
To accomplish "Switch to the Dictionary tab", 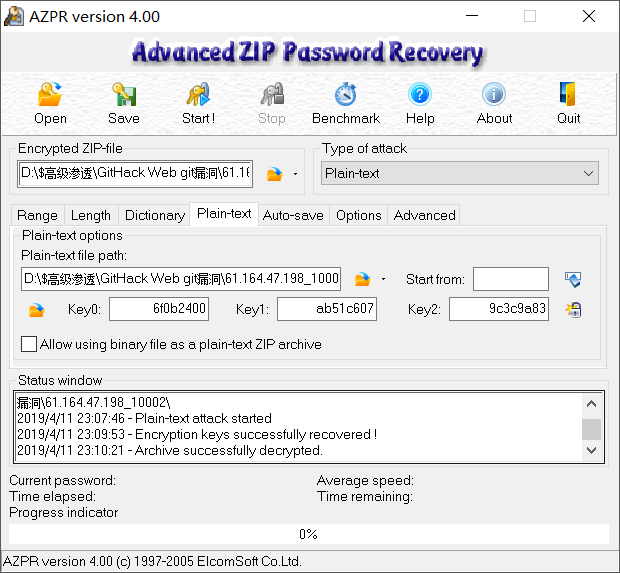I will pyautogui.click(x=155, y=216).
